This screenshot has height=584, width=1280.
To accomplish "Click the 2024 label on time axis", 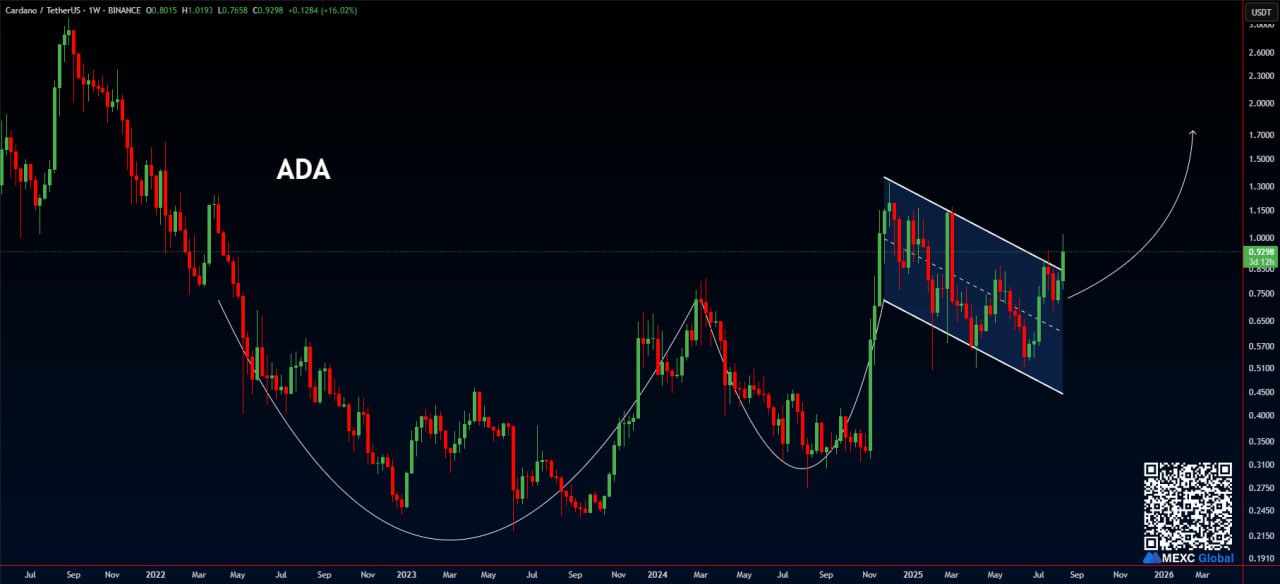I will 657,575.
